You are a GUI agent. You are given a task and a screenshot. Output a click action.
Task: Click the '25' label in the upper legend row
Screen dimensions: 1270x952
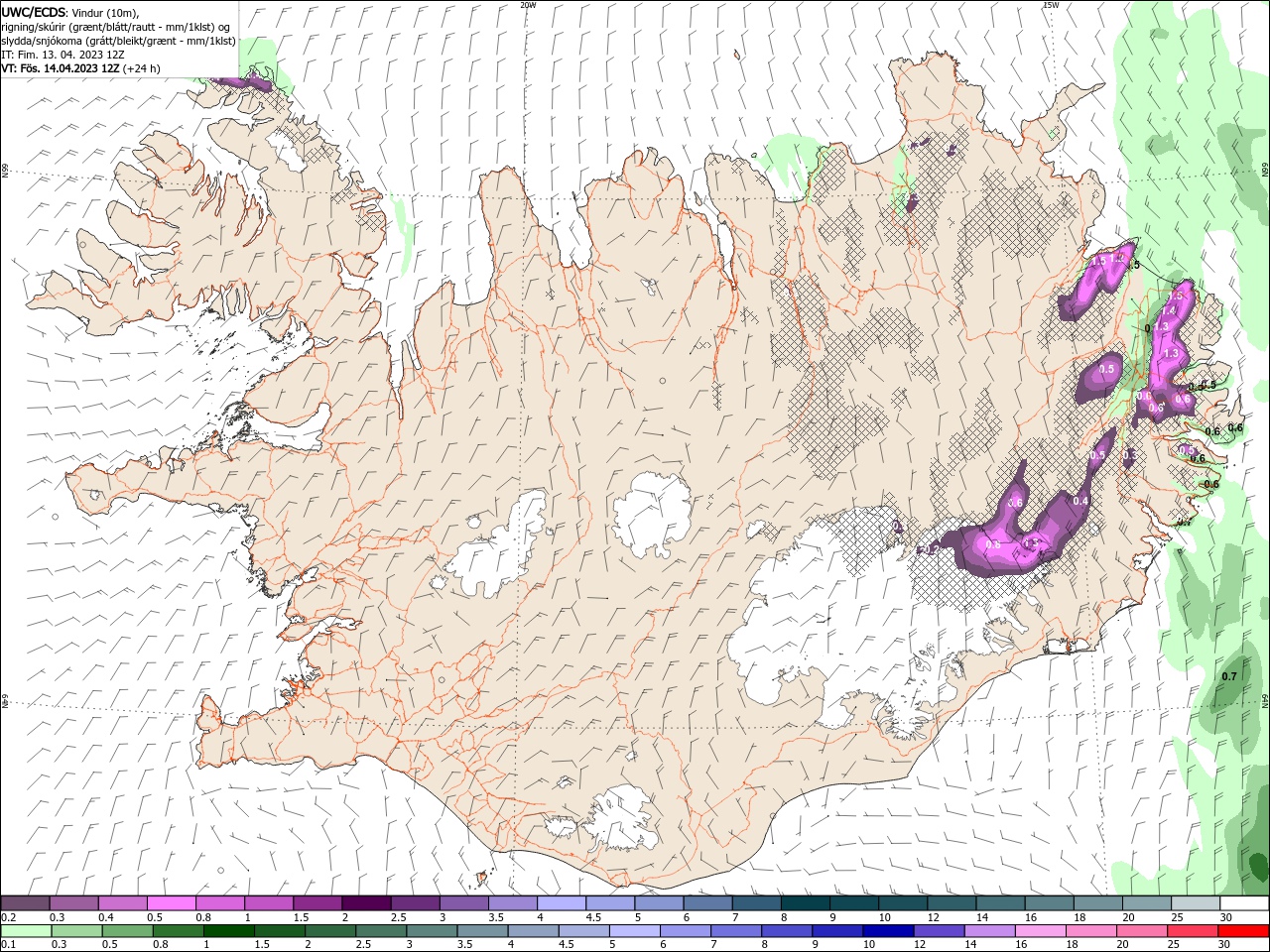[1176, 918]
